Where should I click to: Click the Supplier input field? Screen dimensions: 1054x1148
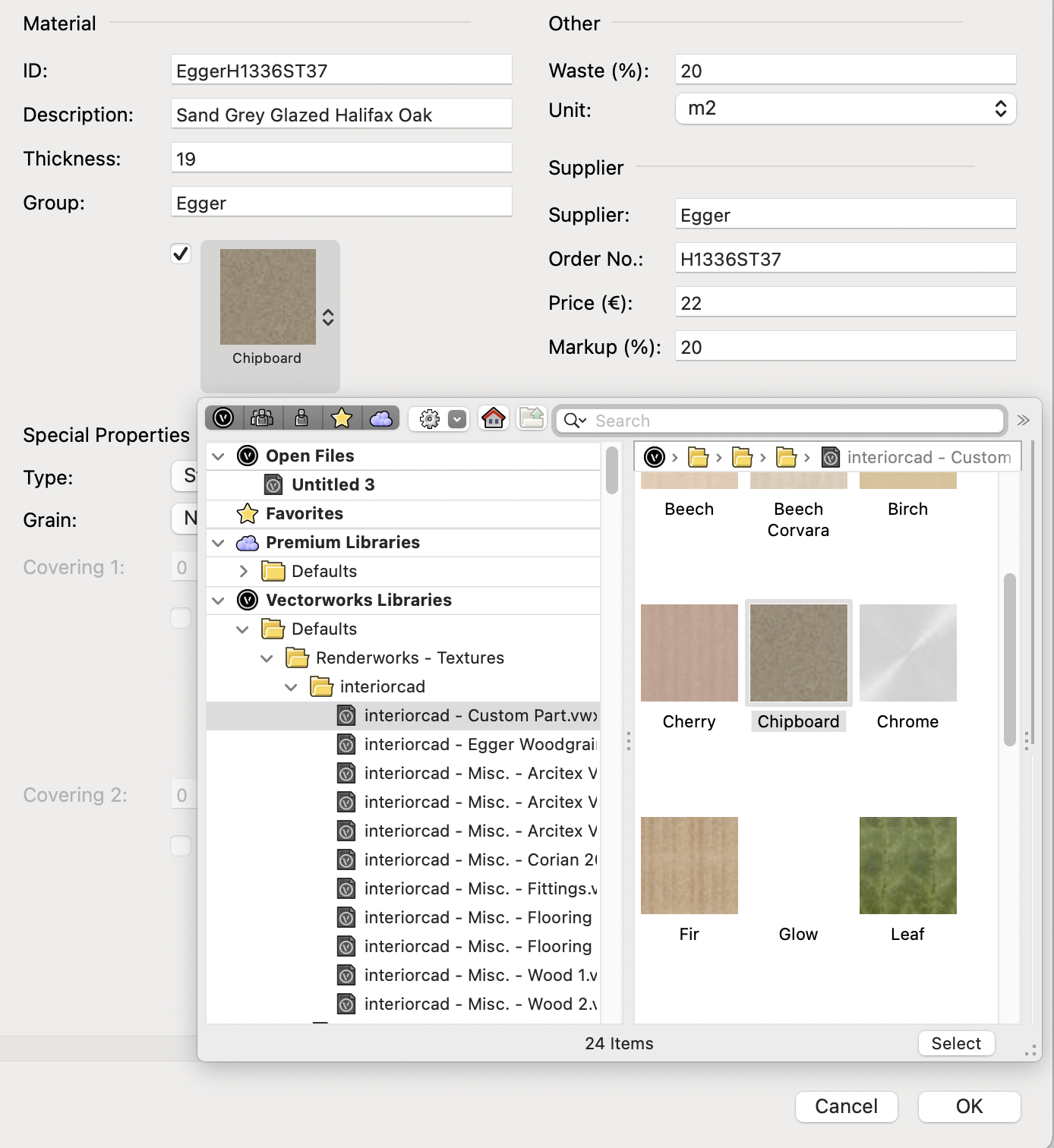click(845, 214)
